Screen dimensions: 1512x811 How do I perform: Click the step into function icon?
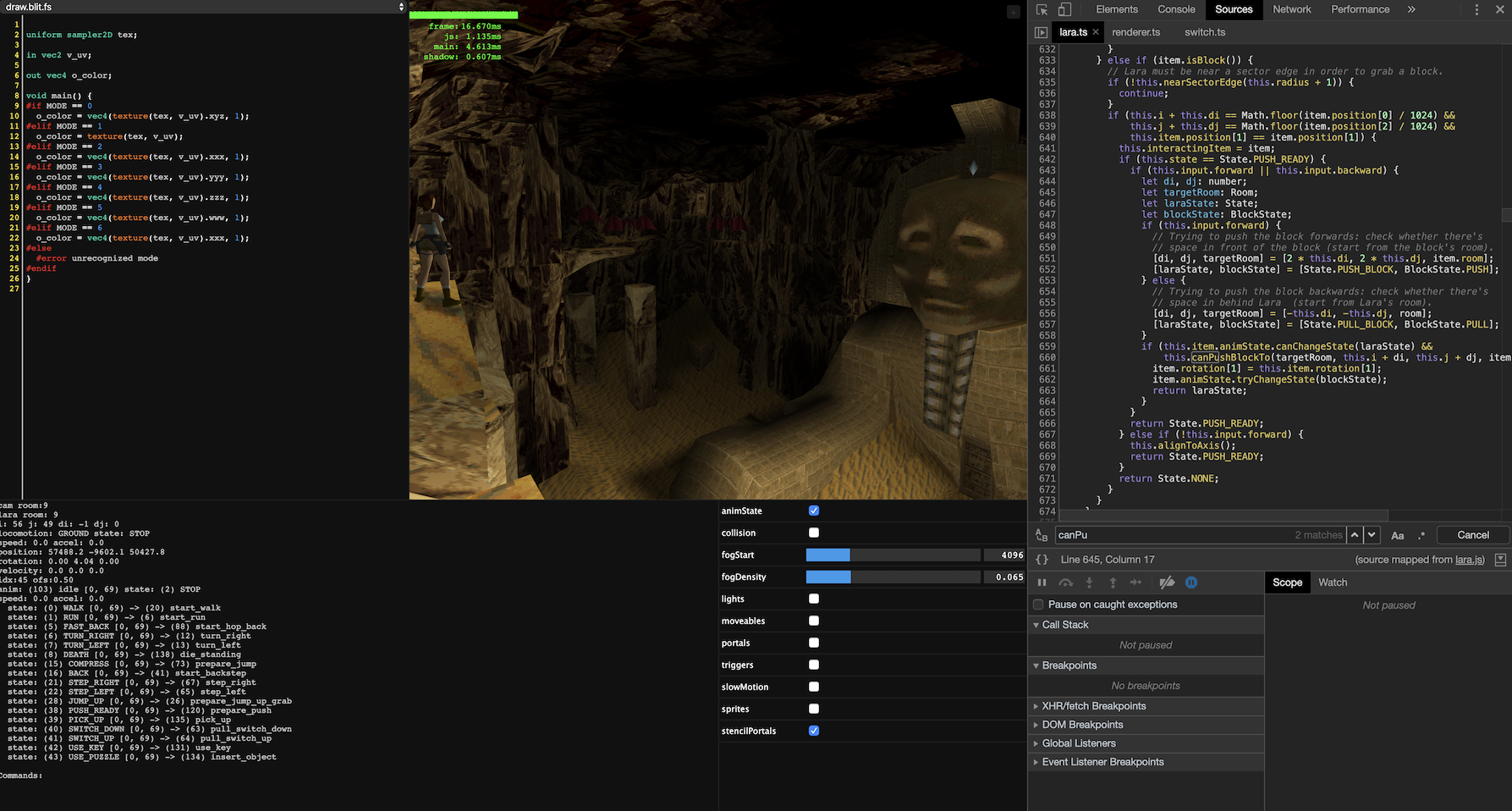(x=1089, y=582)
